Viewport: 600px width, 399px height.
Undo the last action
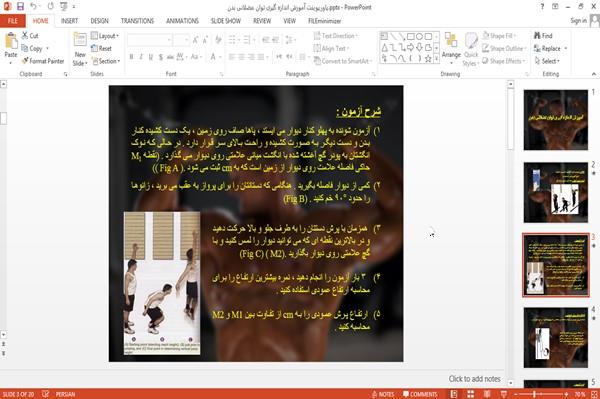tap(34, 7)
